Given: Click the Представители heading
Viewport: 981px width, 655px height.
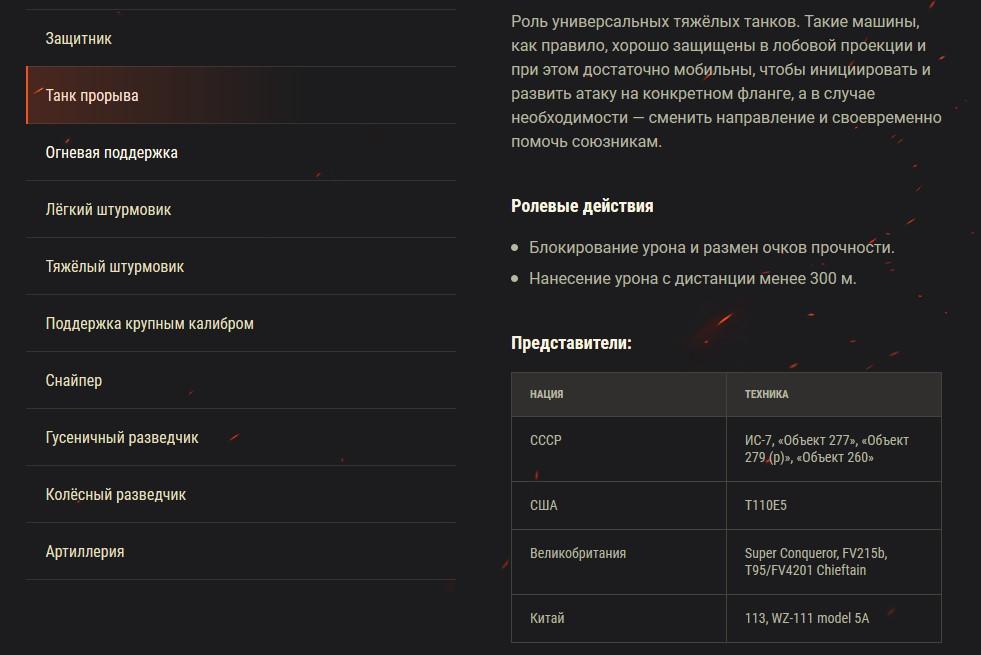Looking at the screenshot, I should (571, 343).
